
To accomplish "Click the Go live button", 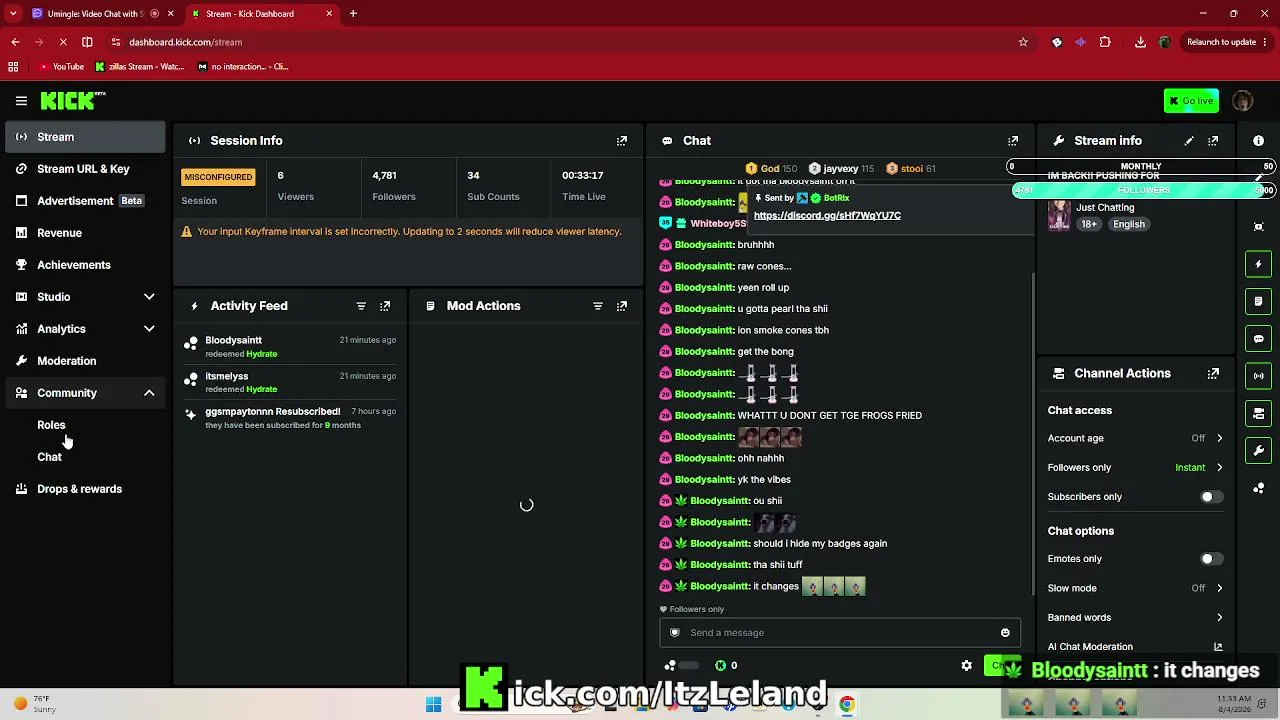I will point(1191,101).
